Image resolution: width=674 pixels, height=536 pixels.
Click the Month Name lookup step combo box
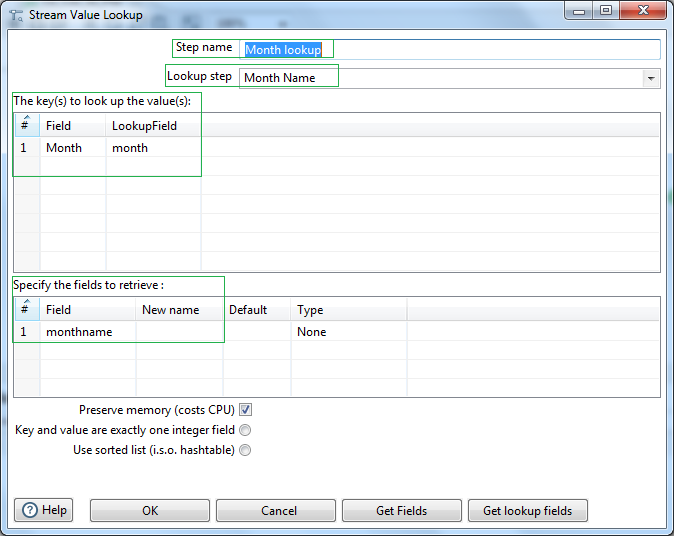pos(450,78)
